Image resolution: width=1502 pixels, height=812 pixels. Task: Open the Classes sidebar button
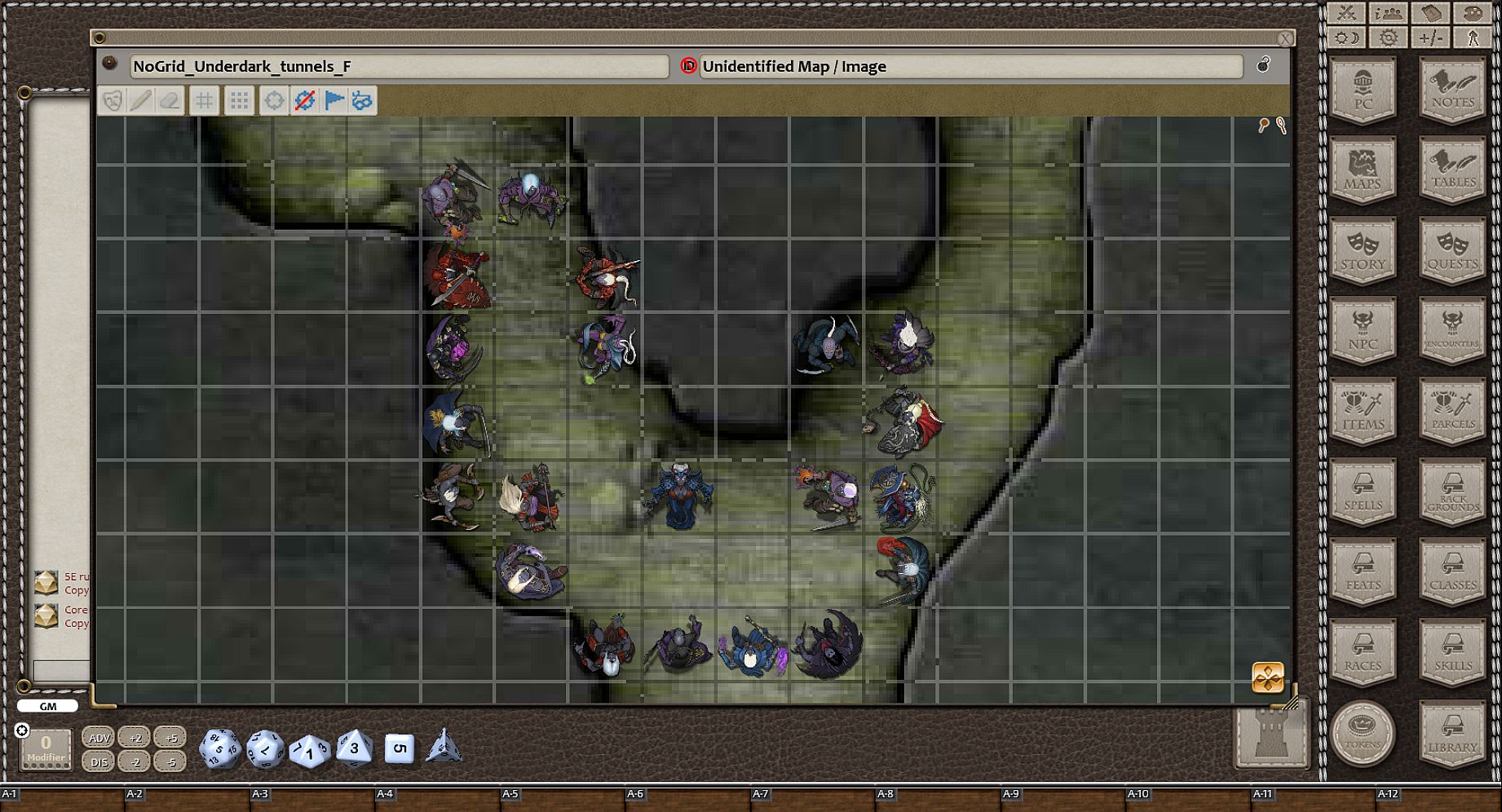point(1453,573)
